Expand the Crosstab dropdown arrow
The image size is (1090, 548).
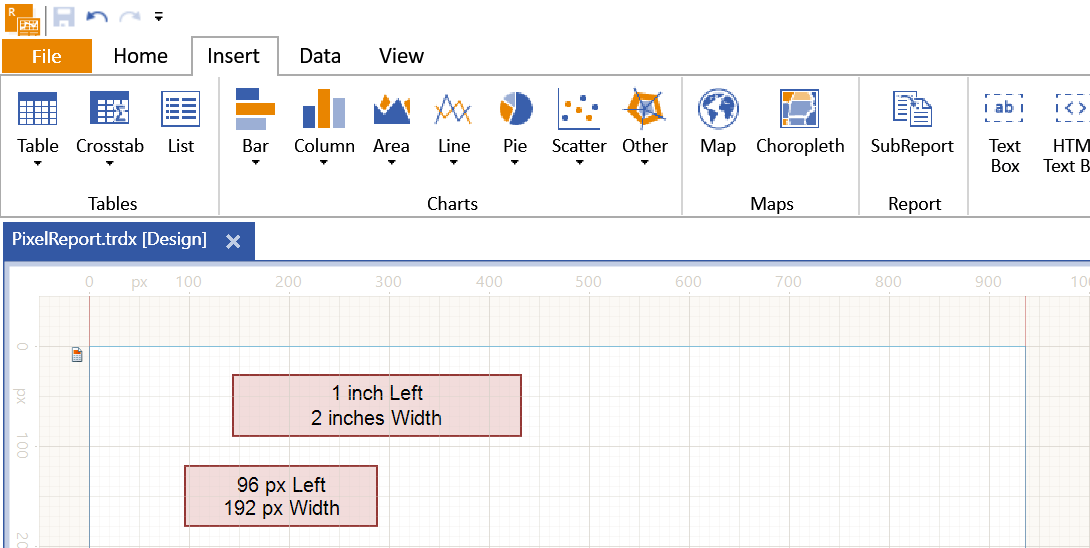(110, 163)
